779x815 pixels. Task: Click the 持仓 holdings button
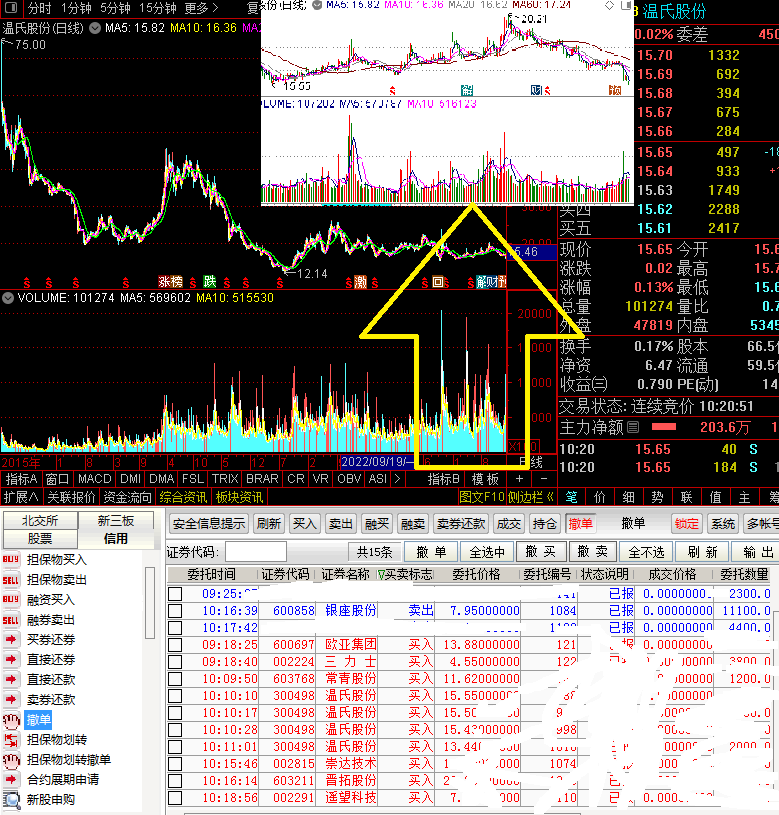545,524
